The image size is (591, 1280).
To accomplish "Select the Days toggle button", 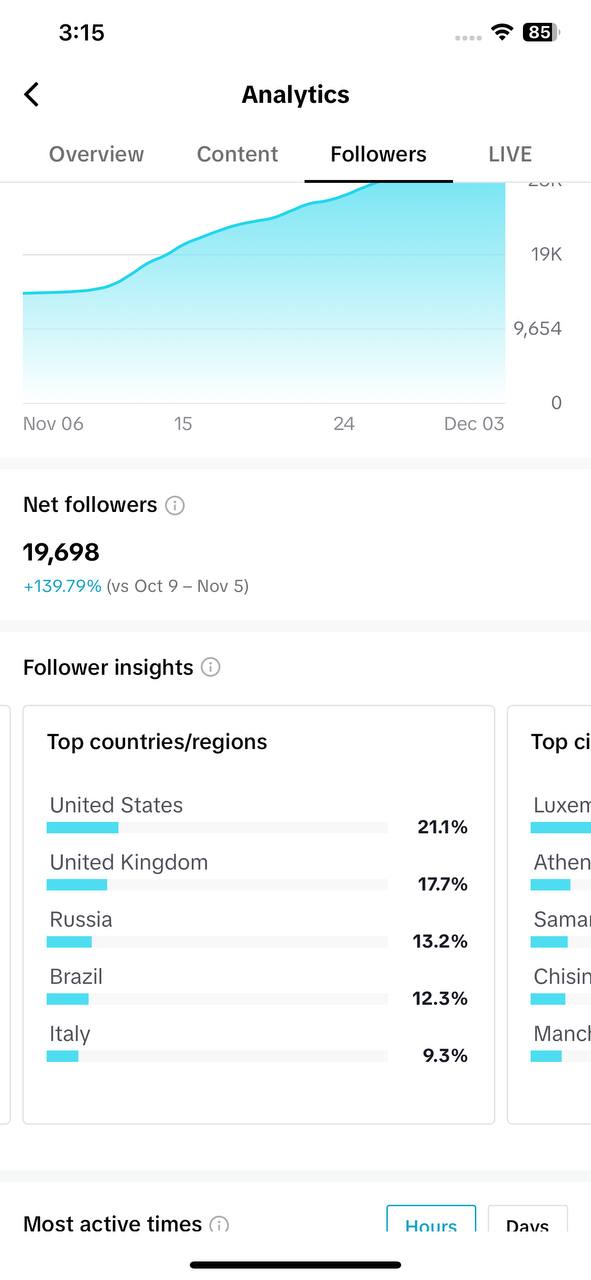I will tap(527, 1221).
